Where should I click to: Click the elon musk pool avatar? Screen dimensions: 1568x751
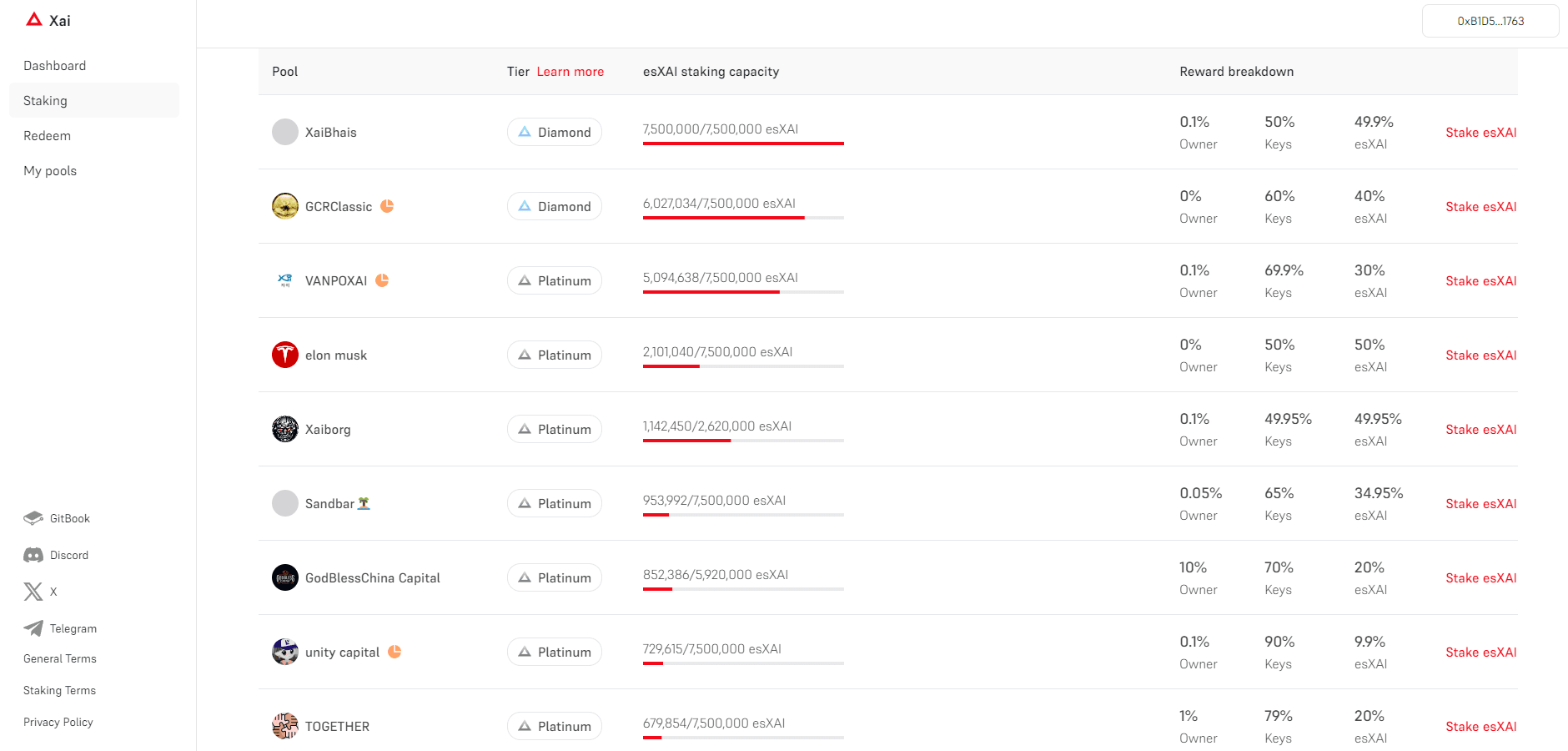285,355
